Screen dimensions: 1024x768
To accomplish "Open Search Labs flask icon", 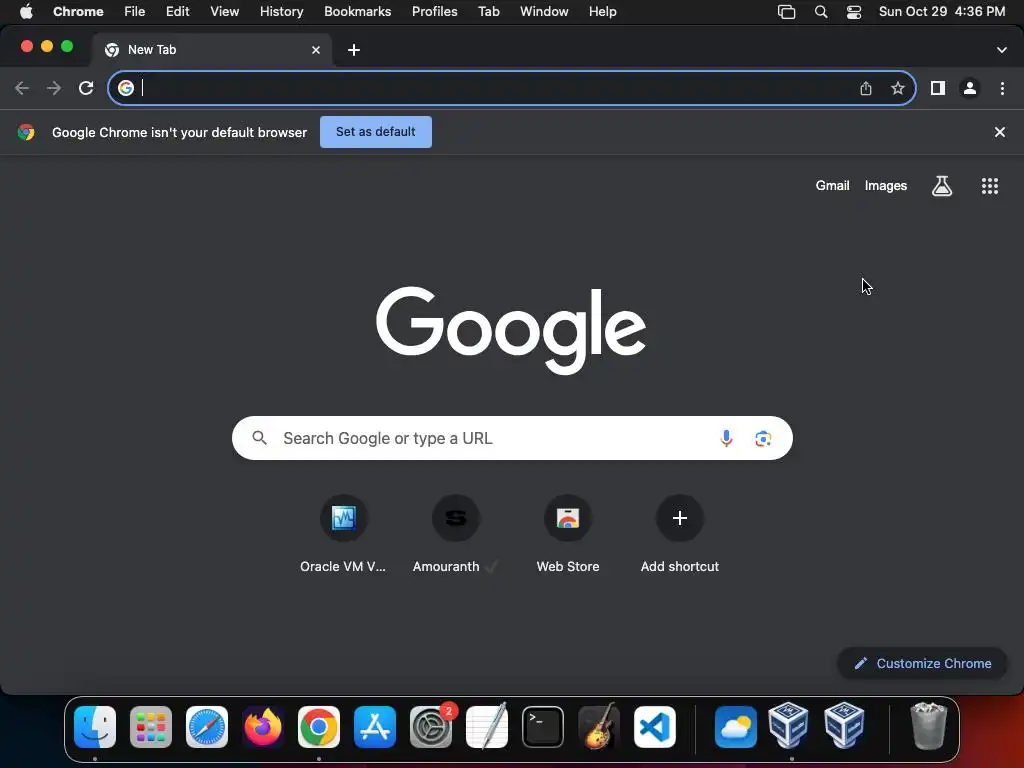I will [942, 186].
